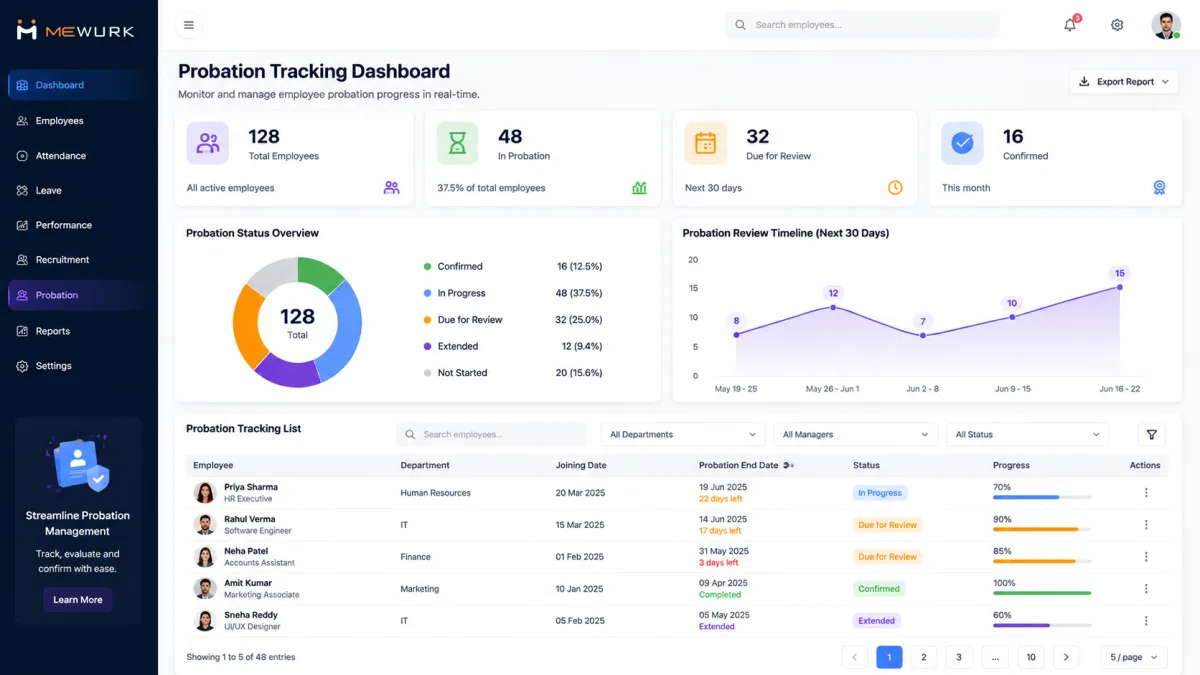Expand the Export Report dropdown

[x=1124, y=82]
